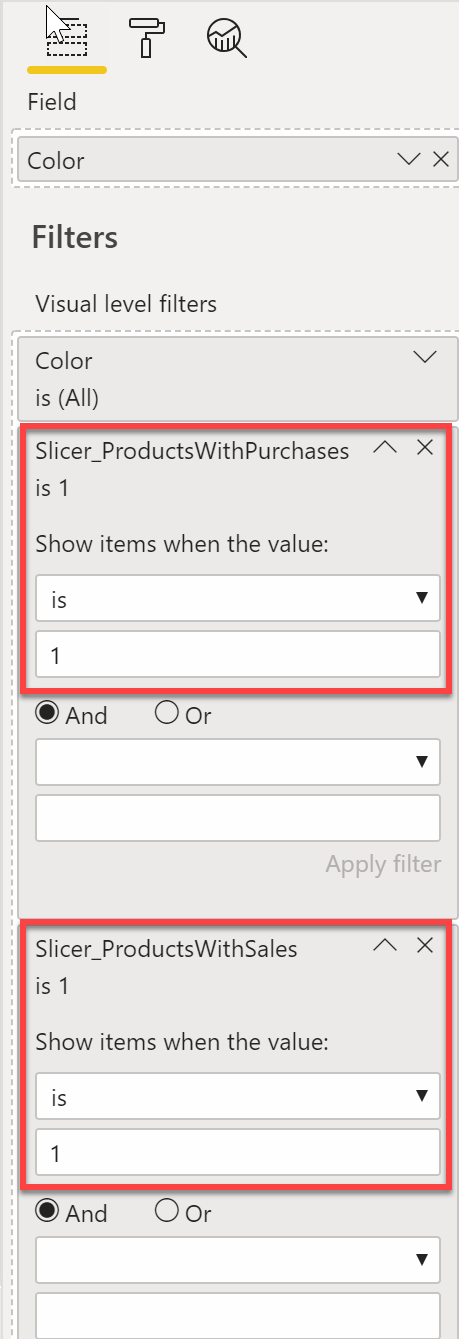Remove Slicer_ProductsWithSales filter
The height and width of the screenshot is (1339, 459).
[425, 945]
